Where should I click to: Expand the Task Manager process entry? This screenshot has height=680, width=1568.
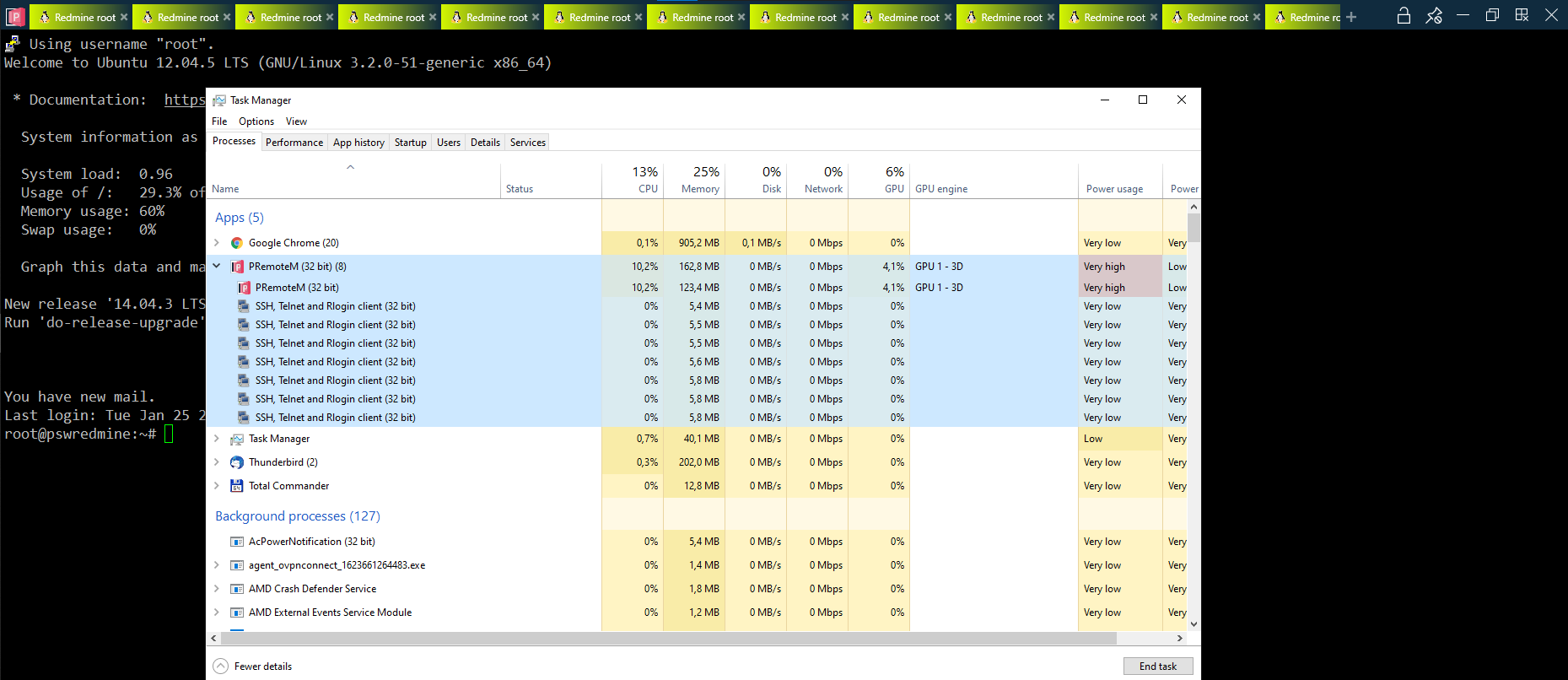[217, 439]
